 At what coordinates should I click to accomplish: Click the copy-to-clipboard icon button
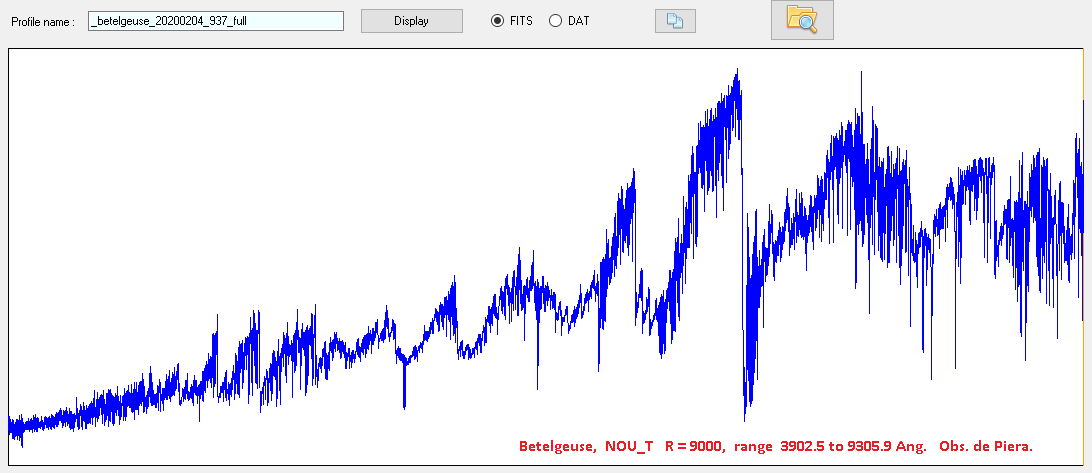(675, 21)
